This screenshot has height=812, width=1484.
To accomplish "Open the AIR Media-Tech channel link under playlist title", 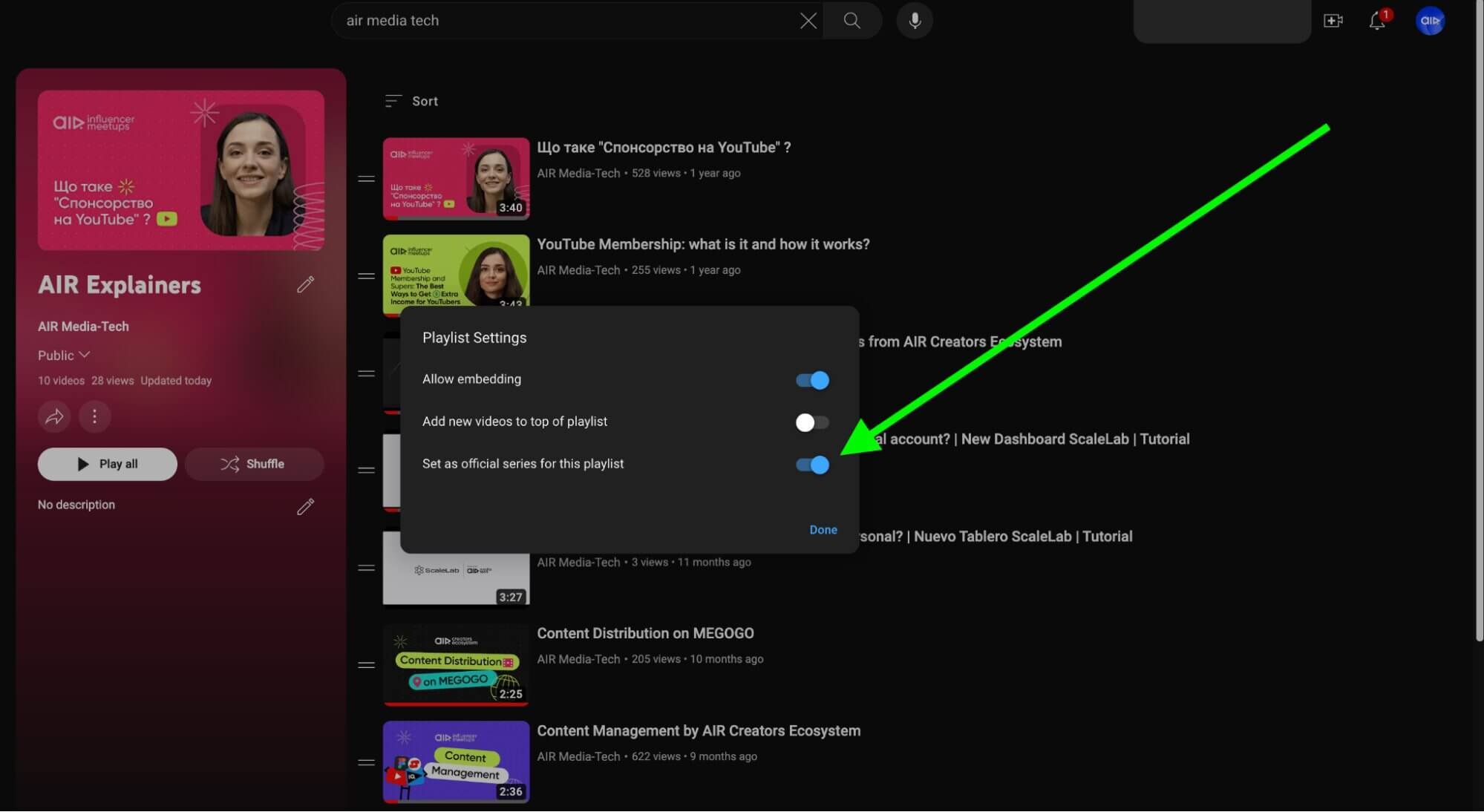I will click(83, 326).
